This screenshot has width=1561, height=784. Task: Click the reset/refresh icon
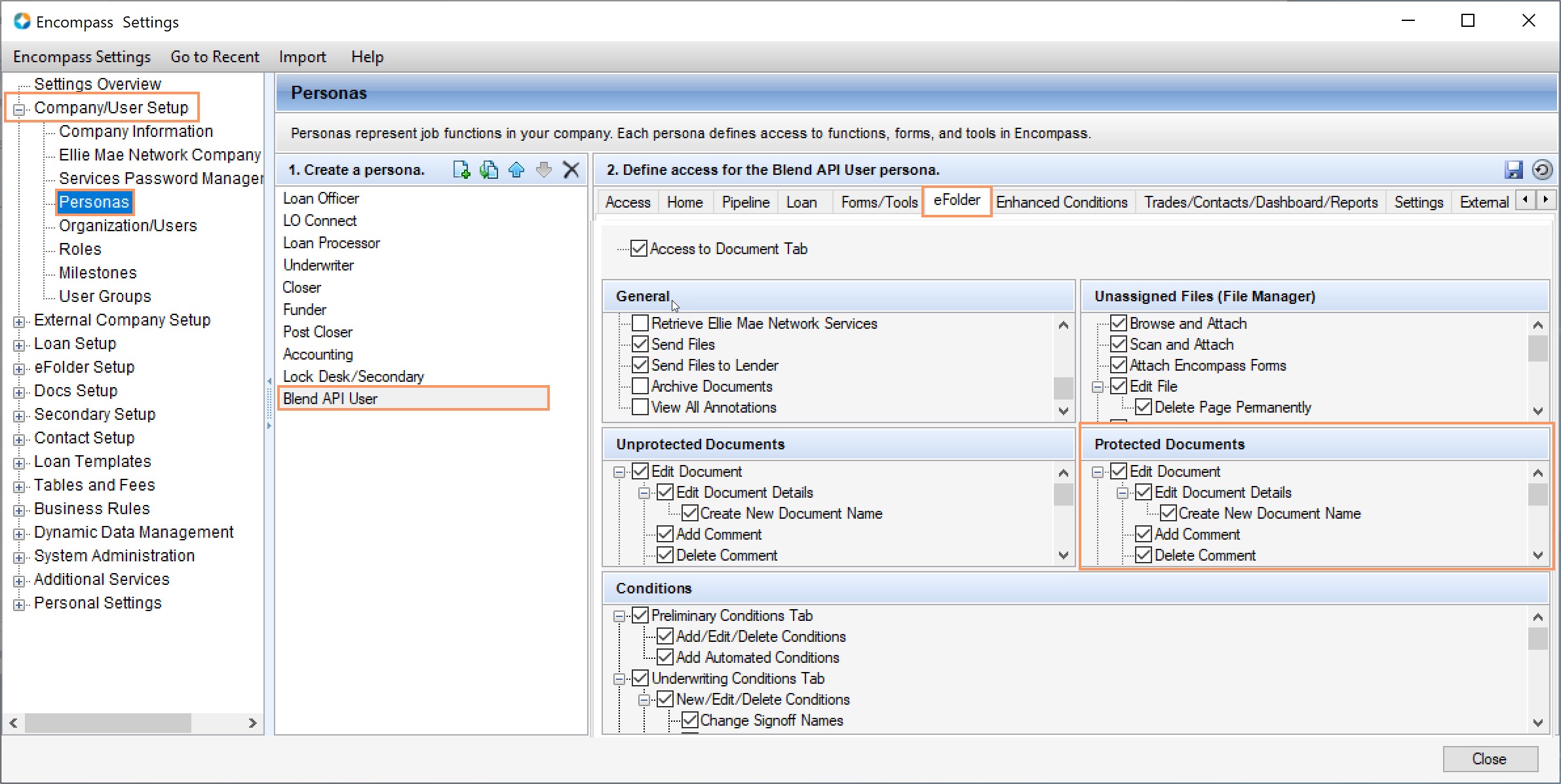[x=1542, y=170]
